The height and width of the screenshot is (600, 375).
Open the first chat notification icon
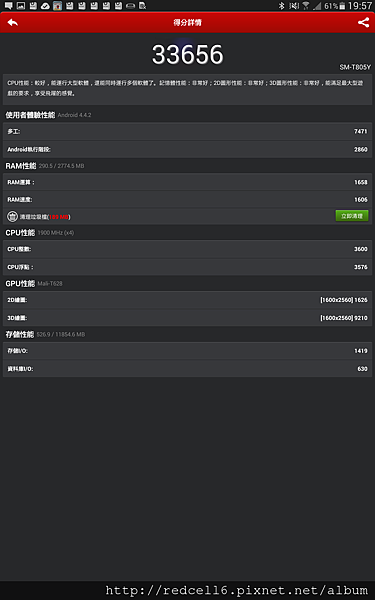click(8, 5)
